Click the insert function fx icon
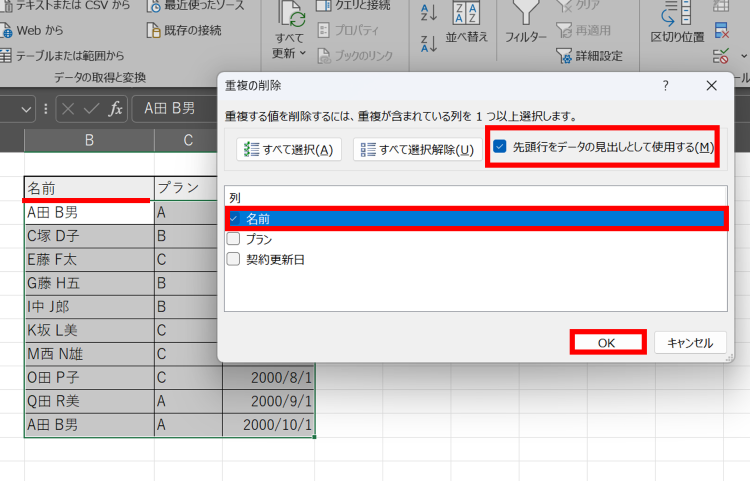Image resolution: width=750 pixels, height=481 pixels. [x=116, y=108]
